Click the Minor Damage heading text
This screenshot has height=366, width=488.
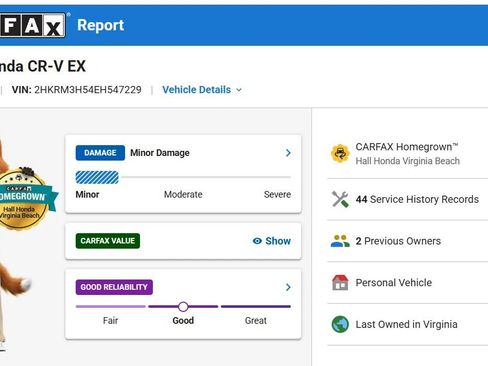click(160, 153)
